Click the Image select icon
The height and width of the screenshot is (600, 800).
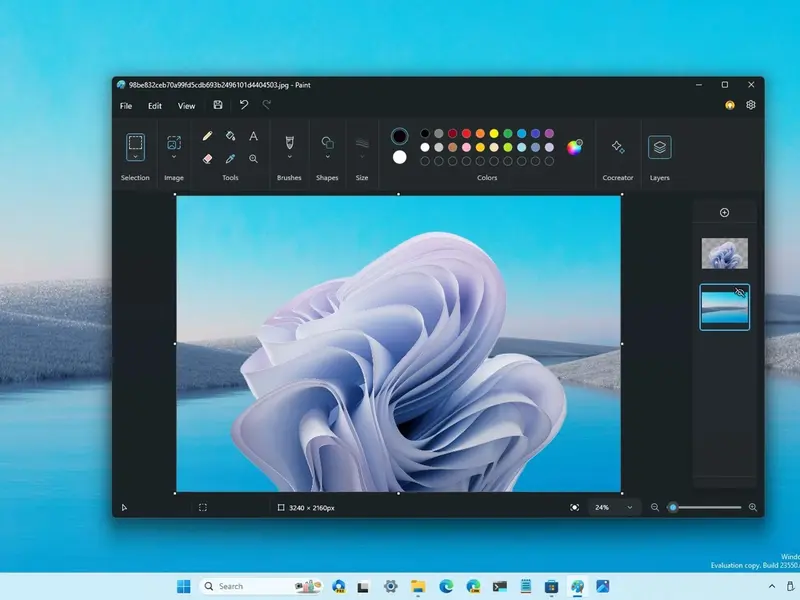click(x=174, y=142)
